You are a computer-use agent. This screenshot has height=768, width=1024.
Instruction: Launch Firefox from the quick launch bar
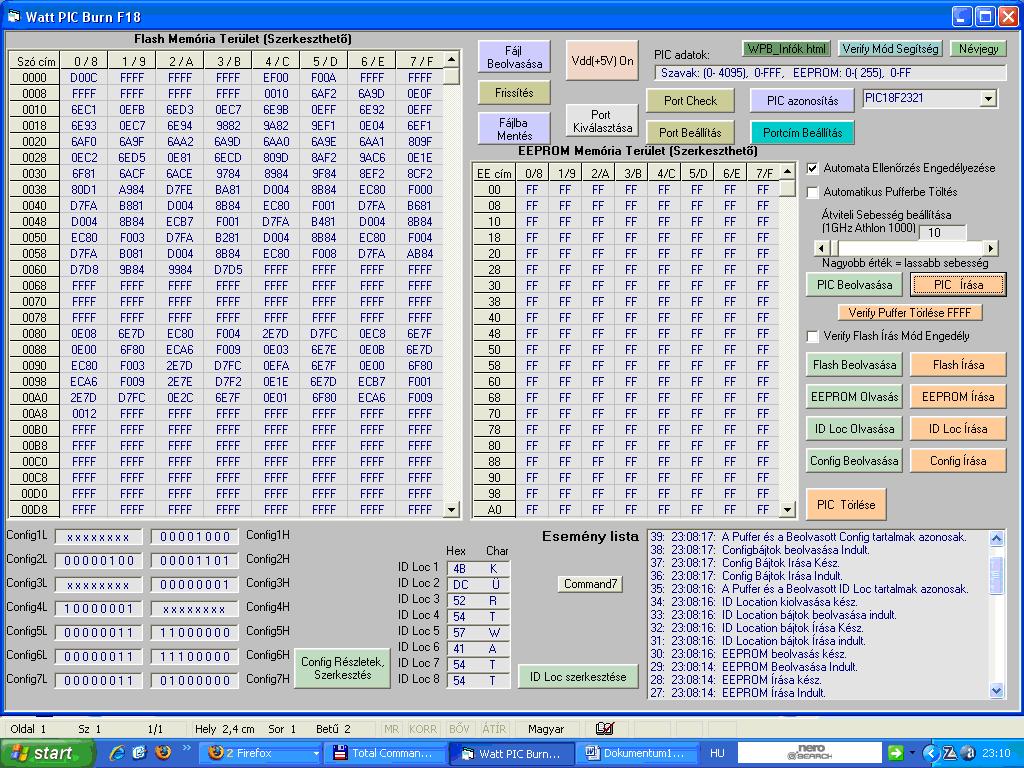point(163,753)
